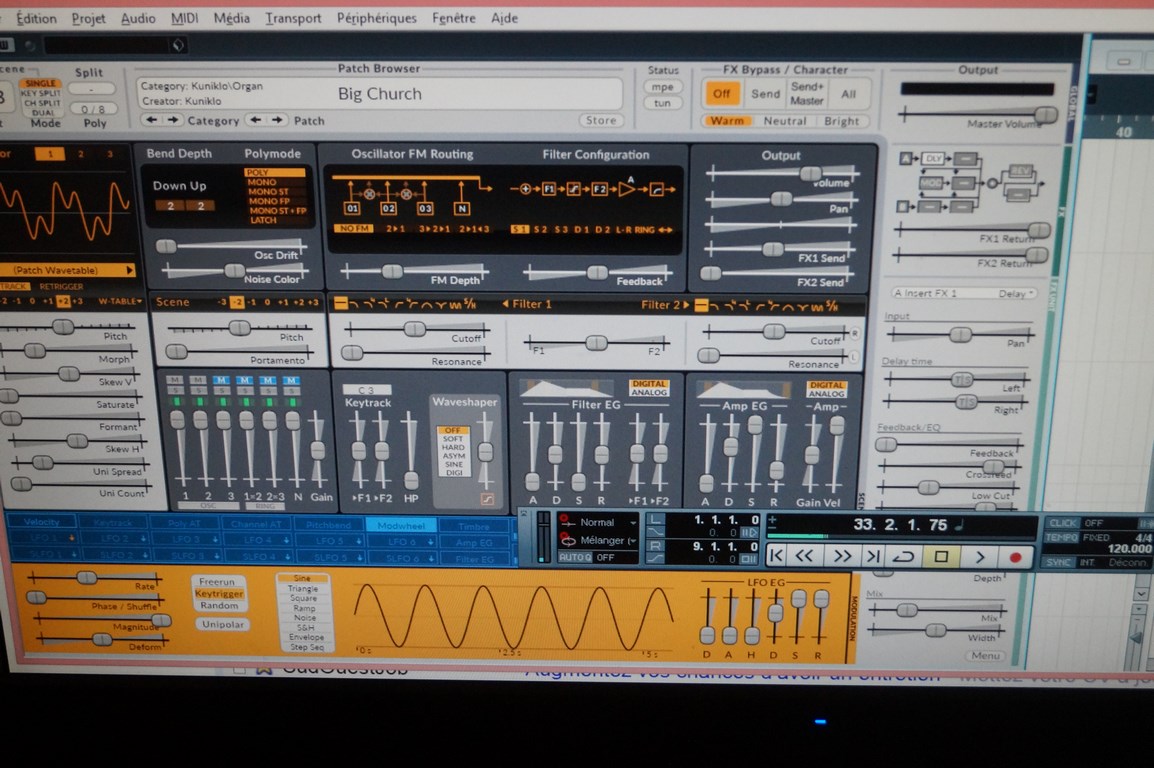
Task: Open the Menu in the lower right panel
Action: pyautogui.click(x=984, y=656)
